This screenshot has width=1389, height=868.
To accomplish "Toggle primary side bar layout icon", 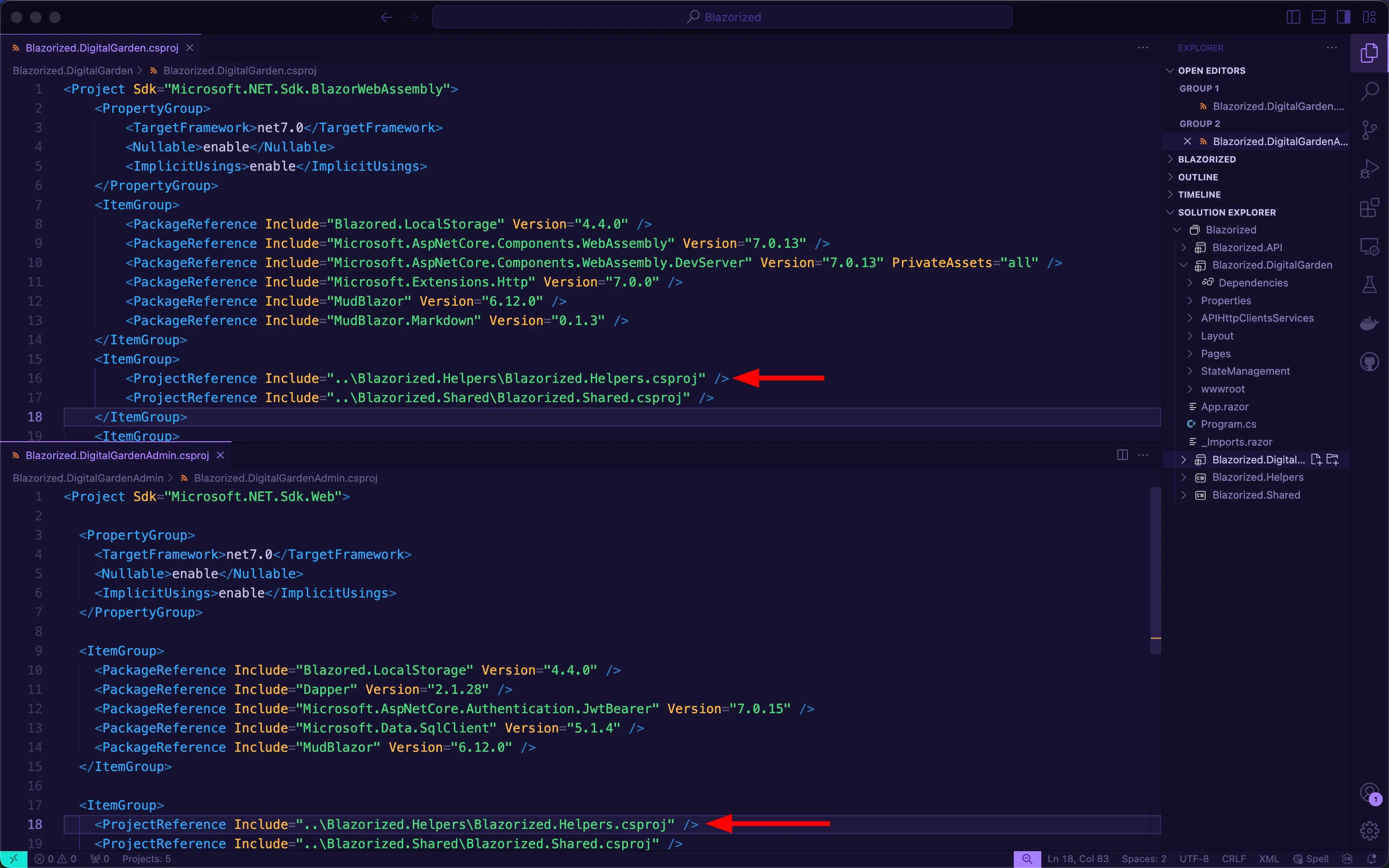I will tap(1293, 17).
